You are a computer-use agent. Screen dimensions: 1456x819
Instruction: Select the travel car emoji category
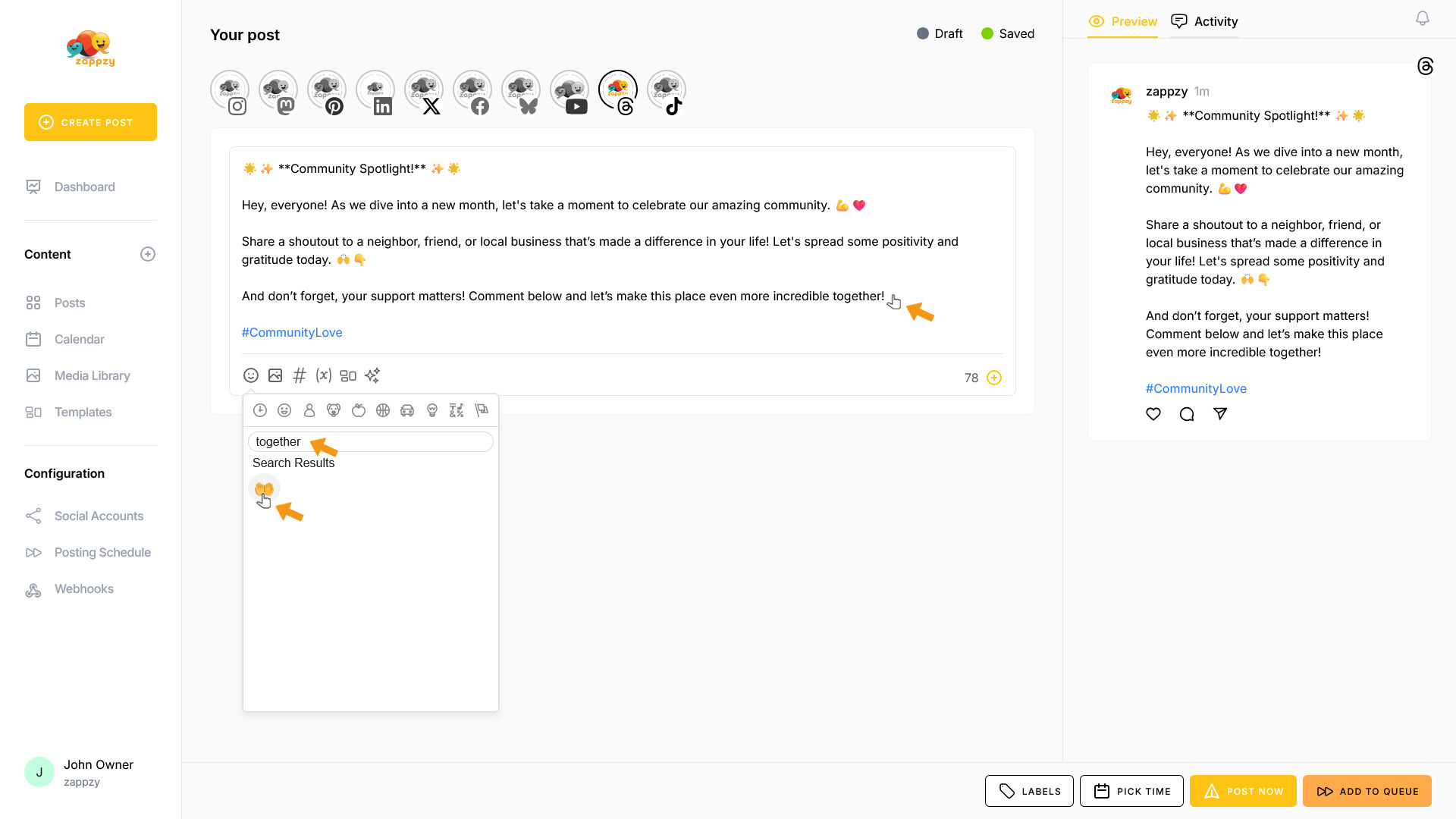[407, 410]
